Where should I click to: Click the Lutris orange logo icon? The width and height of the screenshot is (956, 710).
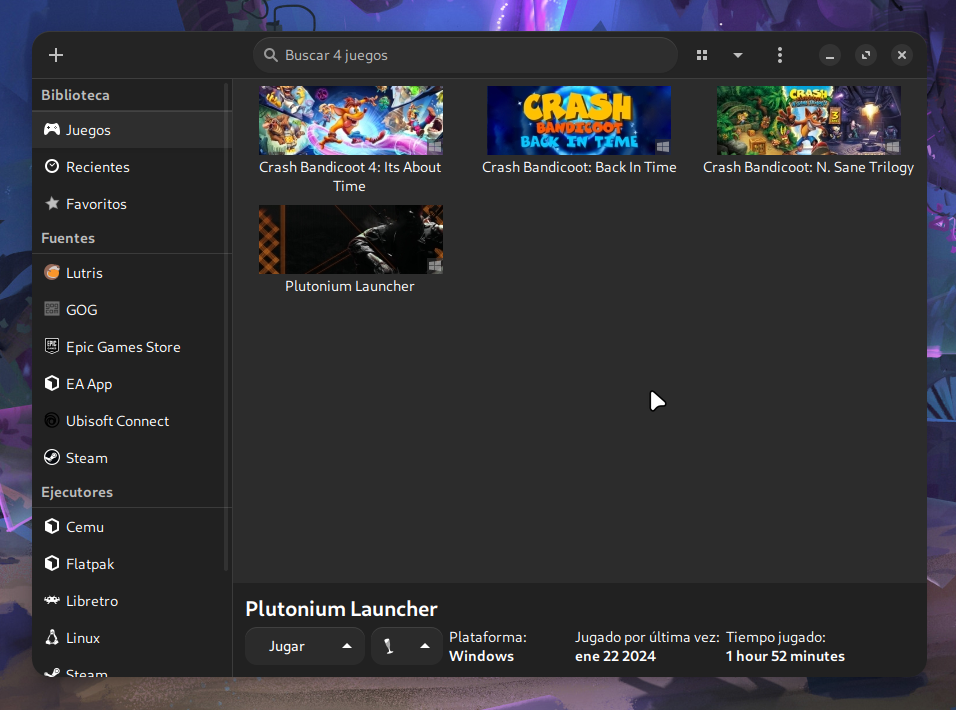point(52,272)
